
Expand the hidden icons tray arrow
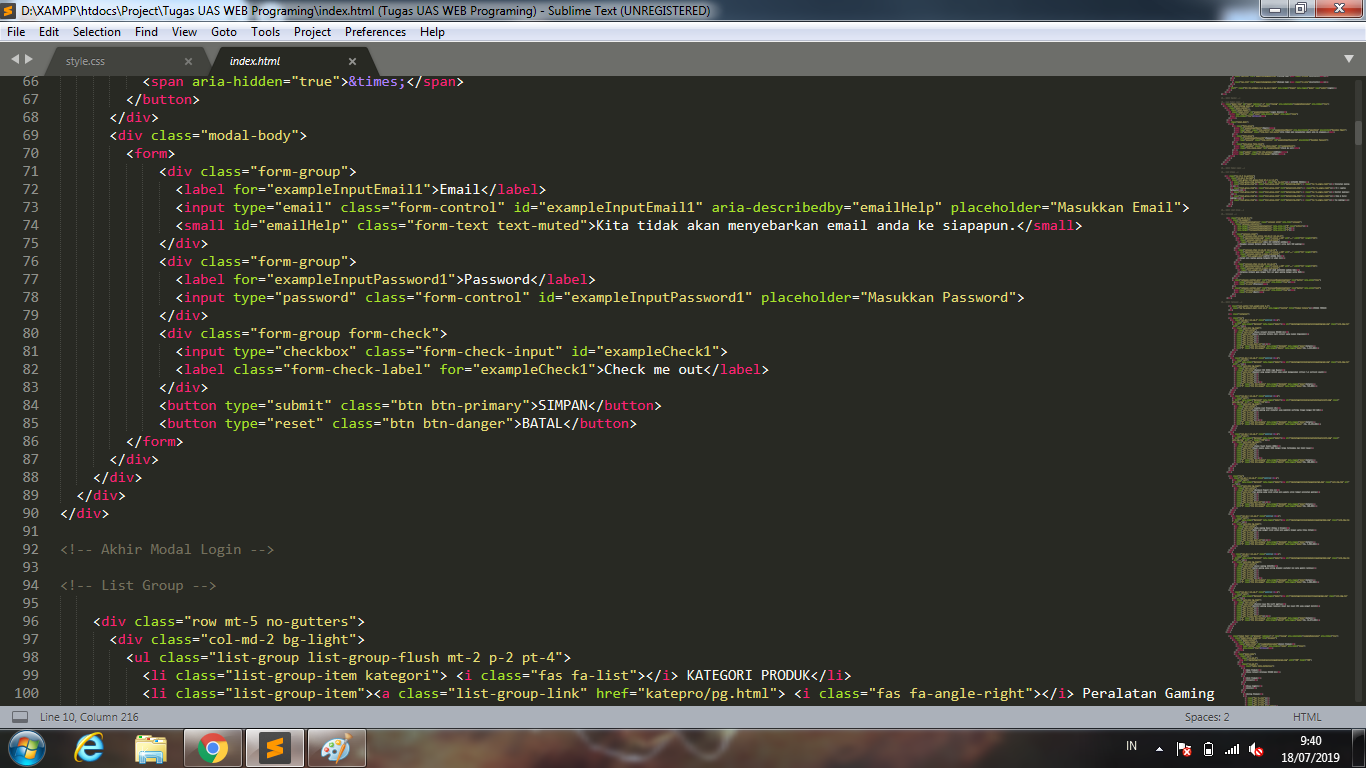tap(1159, 749)
